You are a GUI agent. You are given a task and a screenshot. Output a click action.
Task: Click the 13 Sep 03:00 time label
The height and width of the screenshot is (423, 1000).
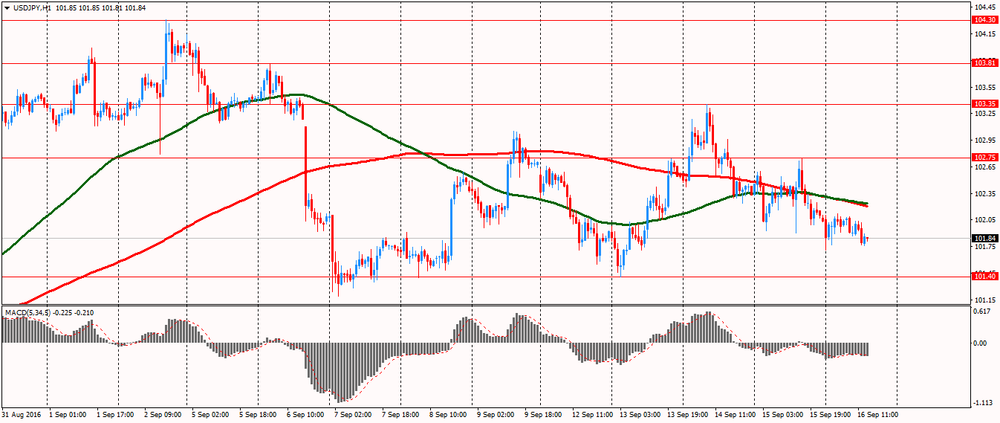coord(639,414)
